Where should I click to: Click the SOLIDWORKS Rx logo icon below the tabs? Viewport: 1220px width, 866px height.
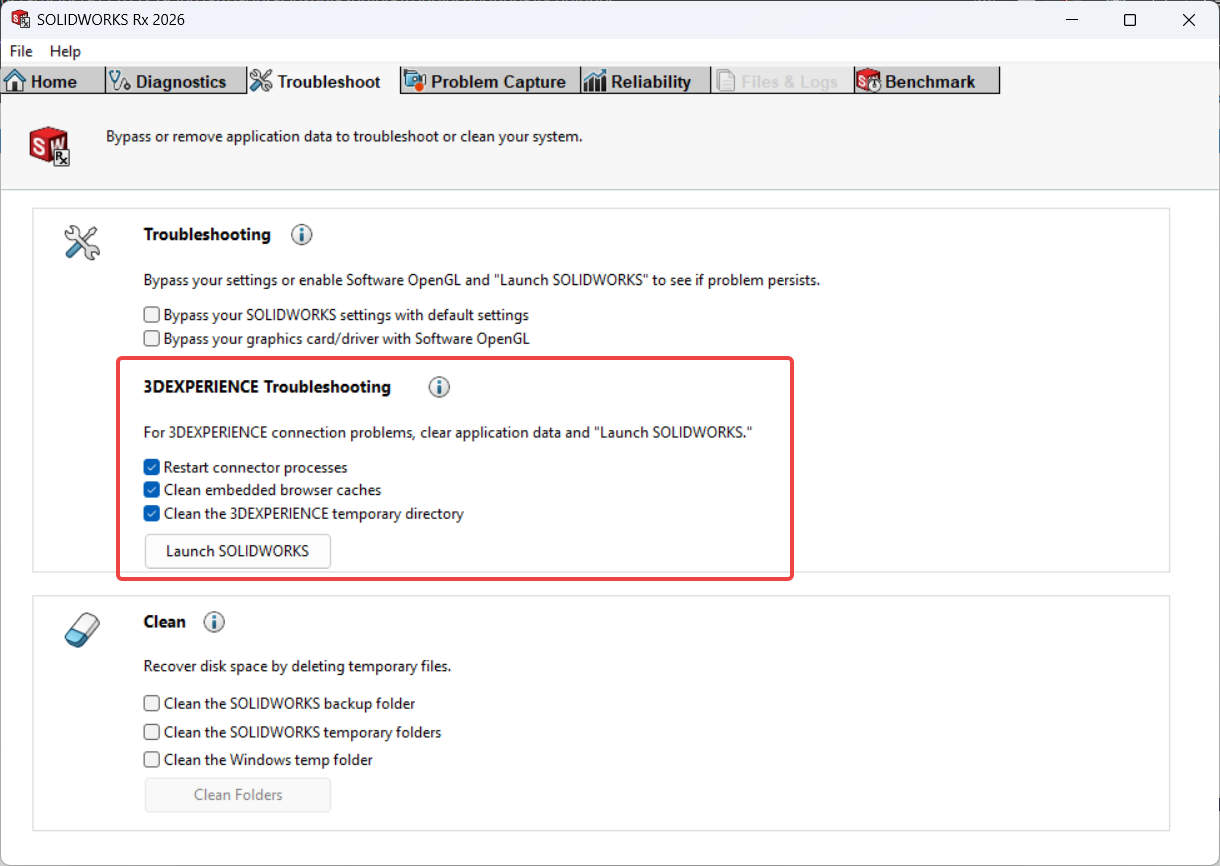pos(49,145)
